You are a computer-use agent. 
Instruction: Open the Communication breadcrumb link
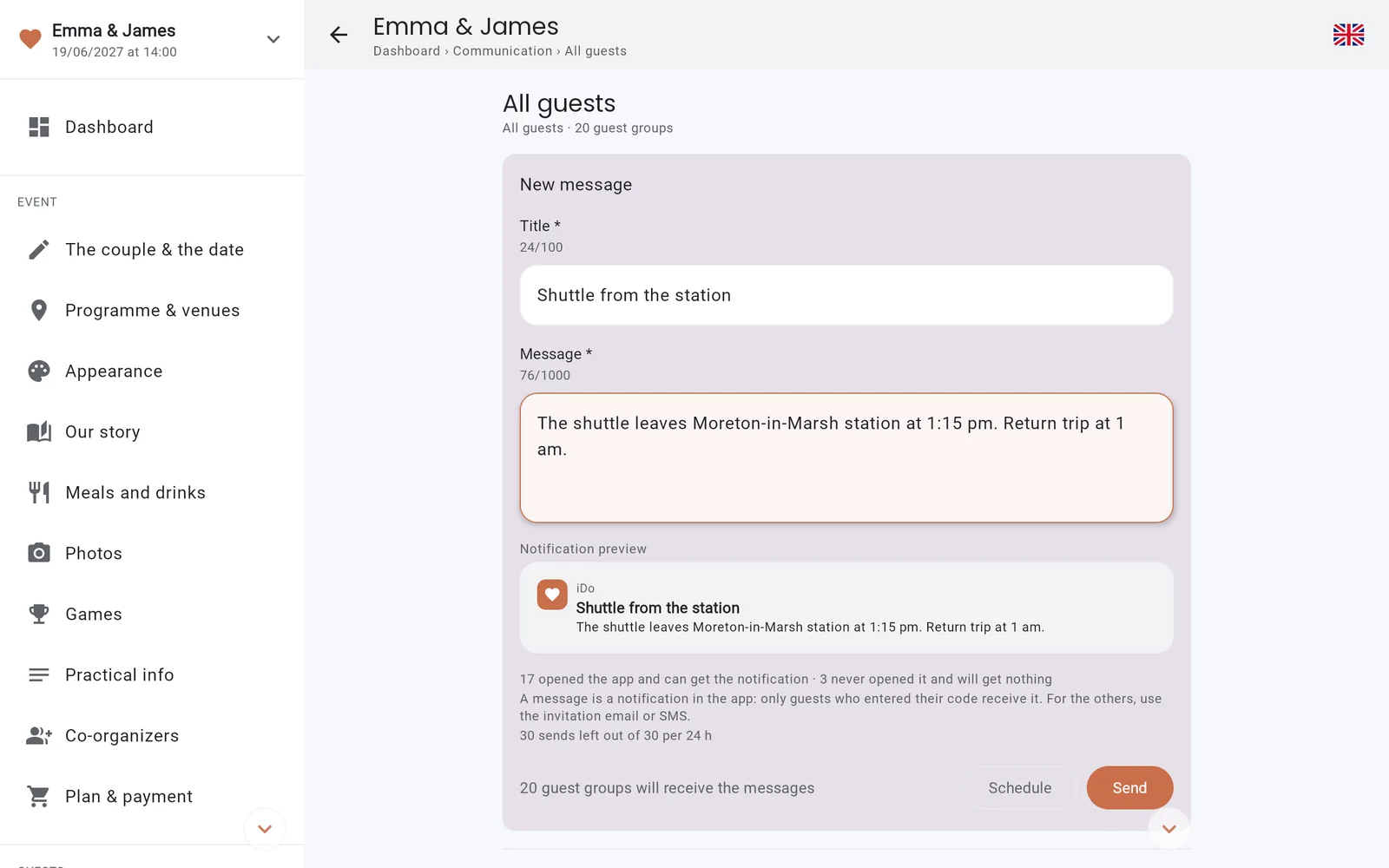[503, 51]
